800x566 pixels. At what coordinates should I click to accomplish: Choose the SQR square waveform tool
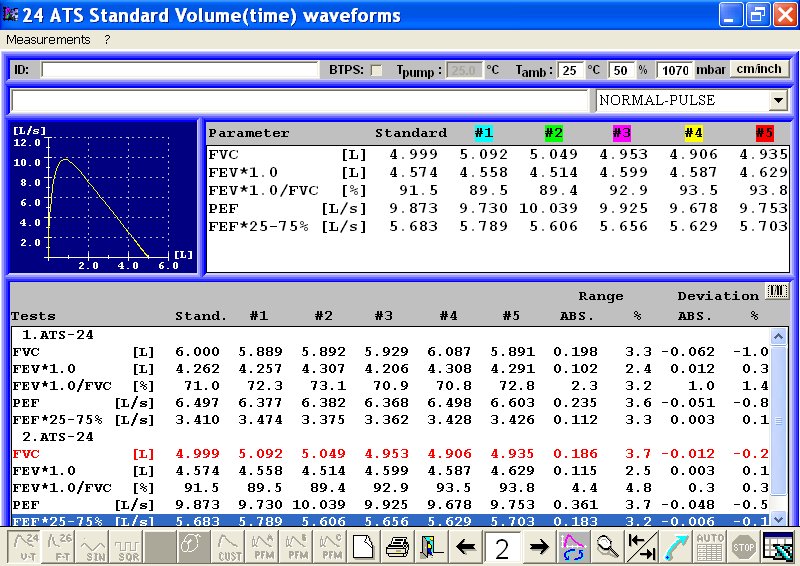(x=127, y=547)
